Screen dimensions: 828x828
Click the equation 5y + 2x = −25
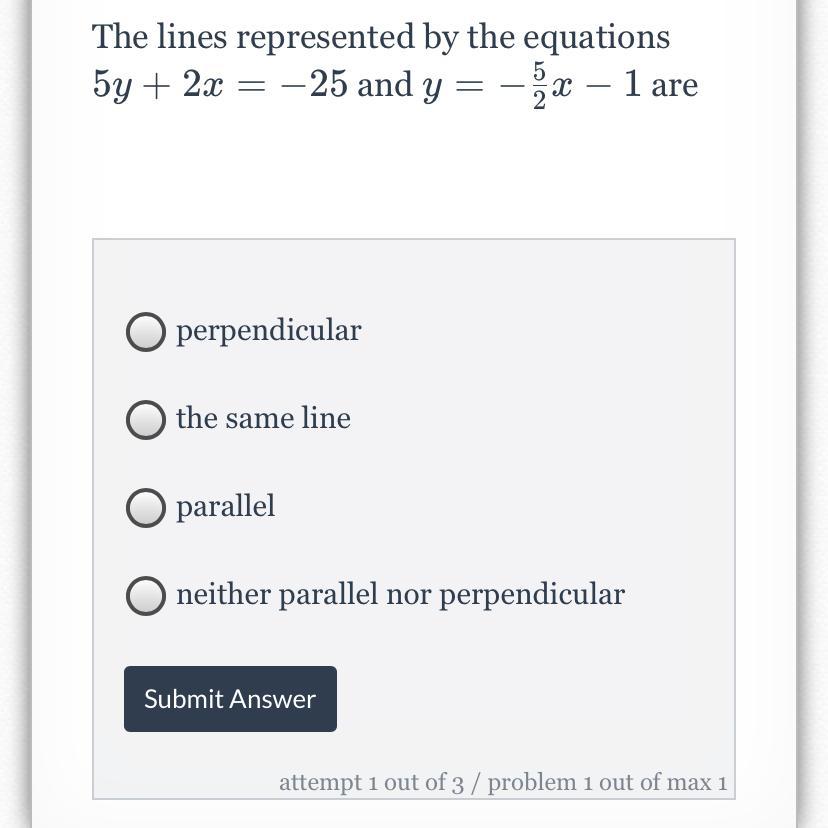pyautogui.click(x=220, y=85)
